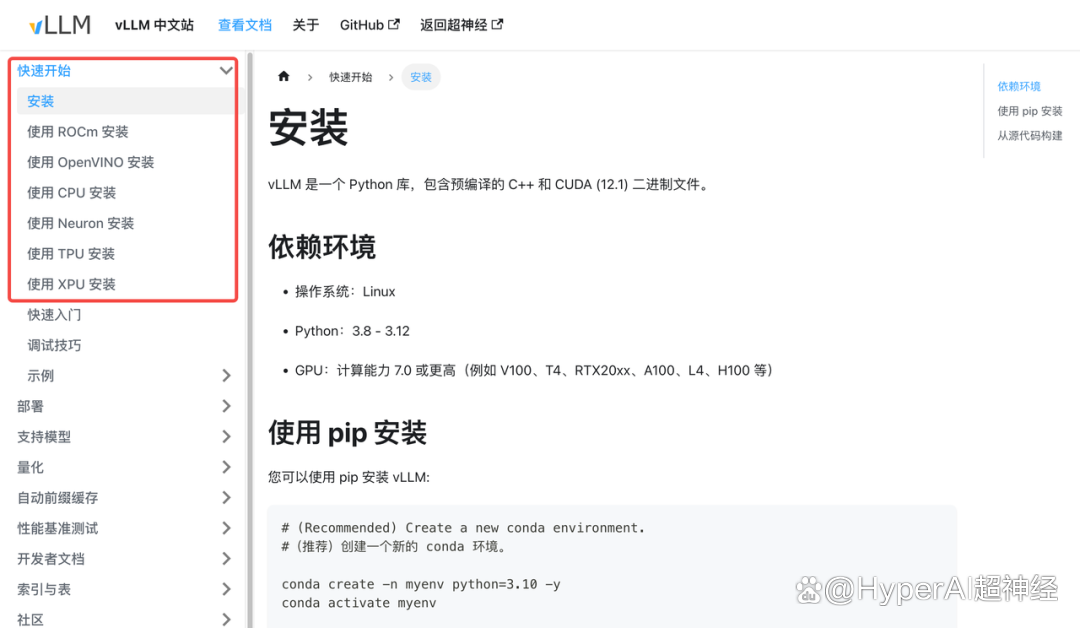Screen dimensions: 1080x628
Task: Select 自动前缀缓存 sidebar category
Action: tap(58, 498)
